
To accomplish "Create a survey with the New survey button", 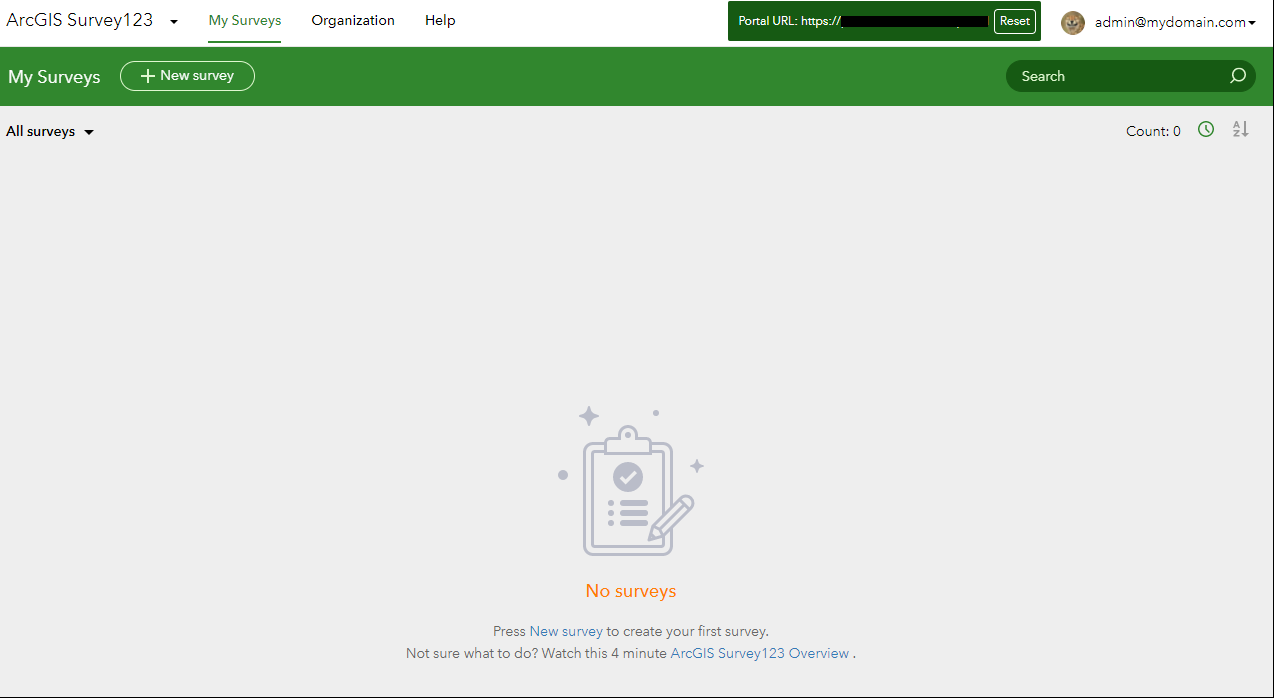I will coord(187,75).
